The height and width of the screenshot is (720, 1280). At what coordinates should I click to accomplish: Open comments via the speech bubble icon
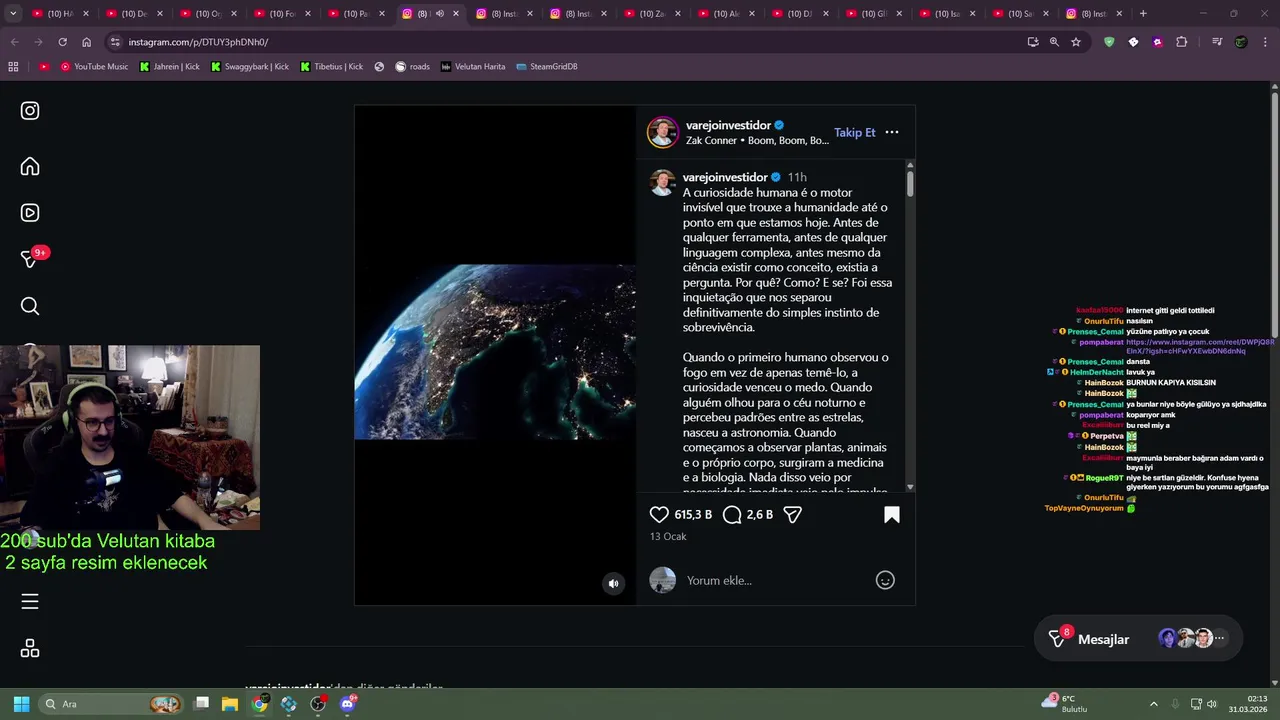coord(732,514)
